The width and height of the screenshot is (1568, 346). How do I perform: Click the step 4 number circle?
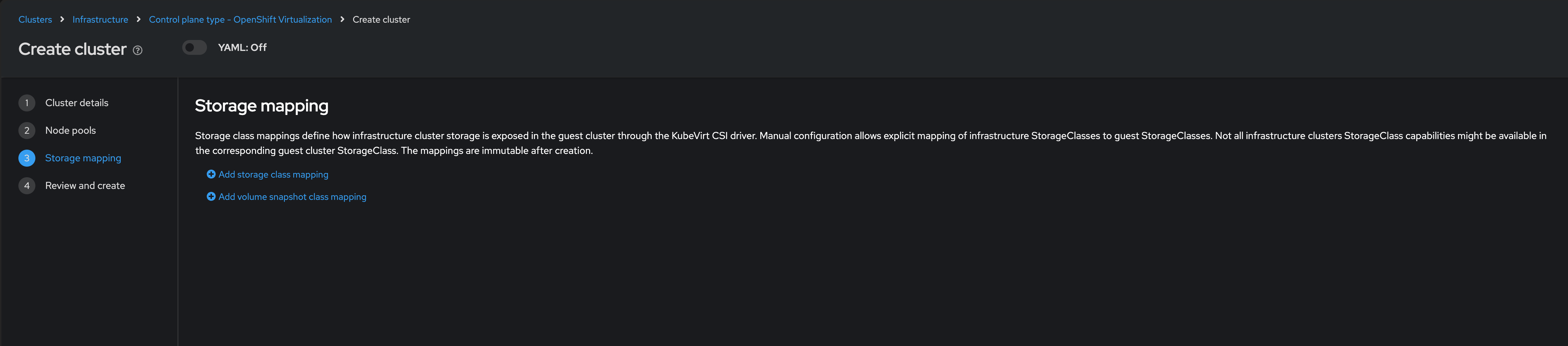pos(27,186)
